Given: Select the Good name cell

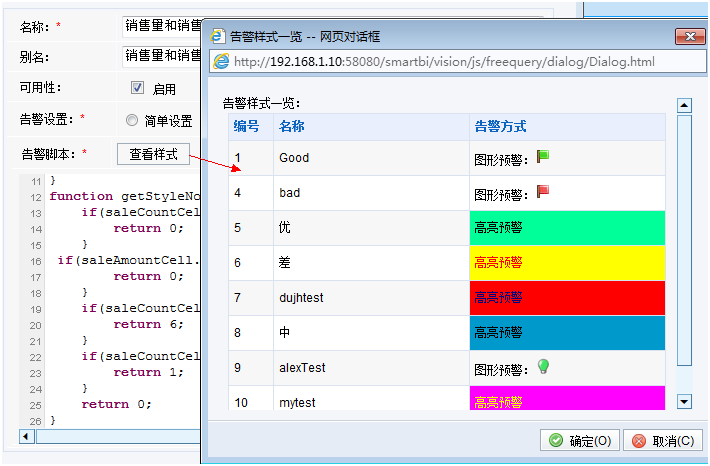Looking at the screenshot, I should click(371, 158).
